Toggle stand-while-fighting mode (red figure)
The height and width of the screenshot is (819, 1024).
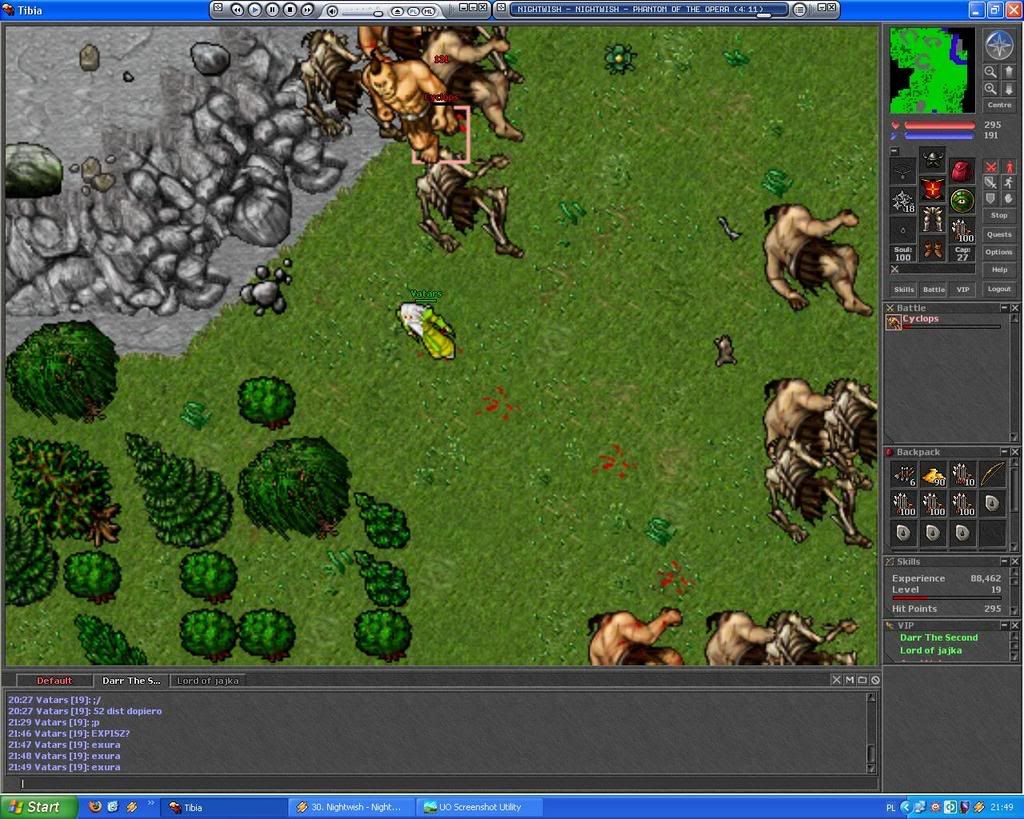click(x=1009, y=167)
